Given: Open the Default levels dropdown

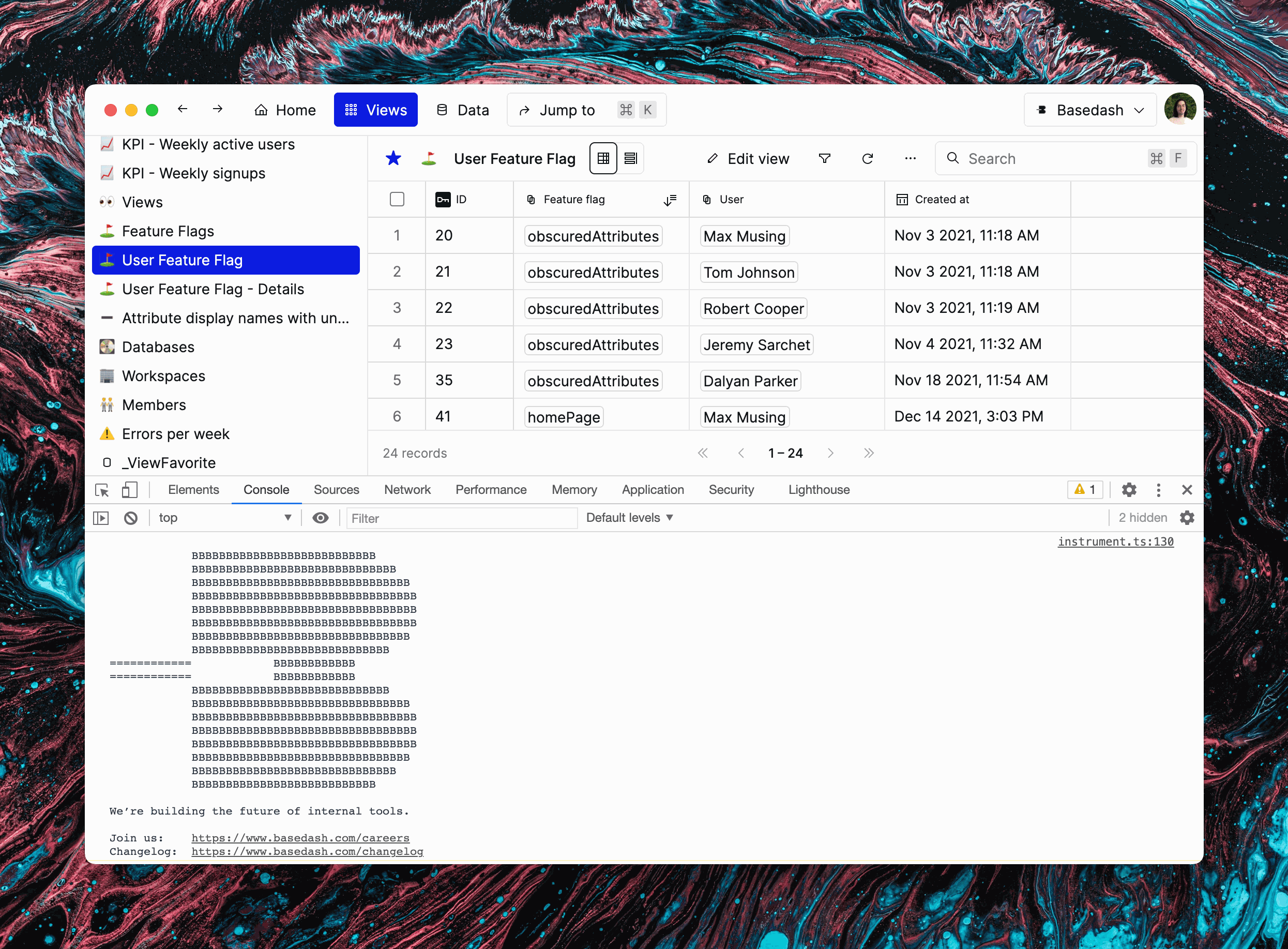Looking at the screenshot, I should (x=629, y=518).
